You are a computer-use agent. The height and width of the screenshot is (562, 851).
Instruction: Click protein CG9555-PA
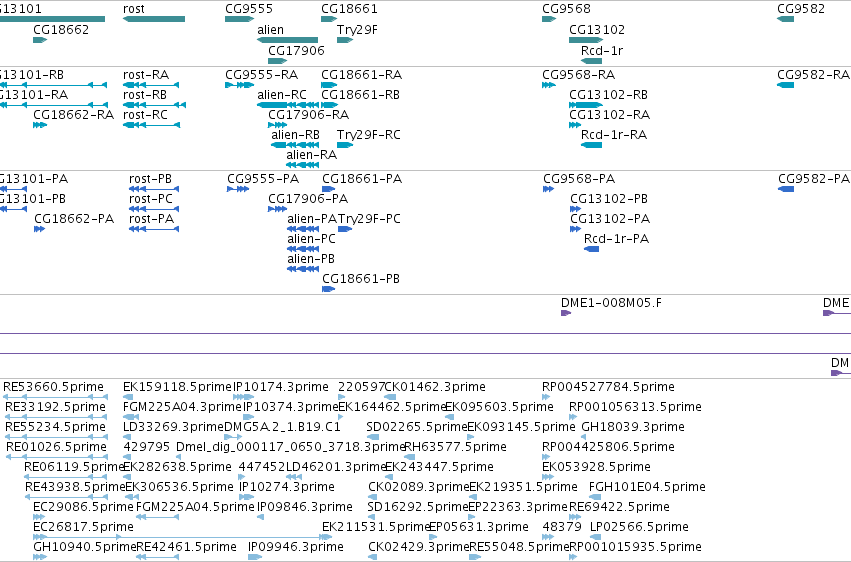coord(263,179)
